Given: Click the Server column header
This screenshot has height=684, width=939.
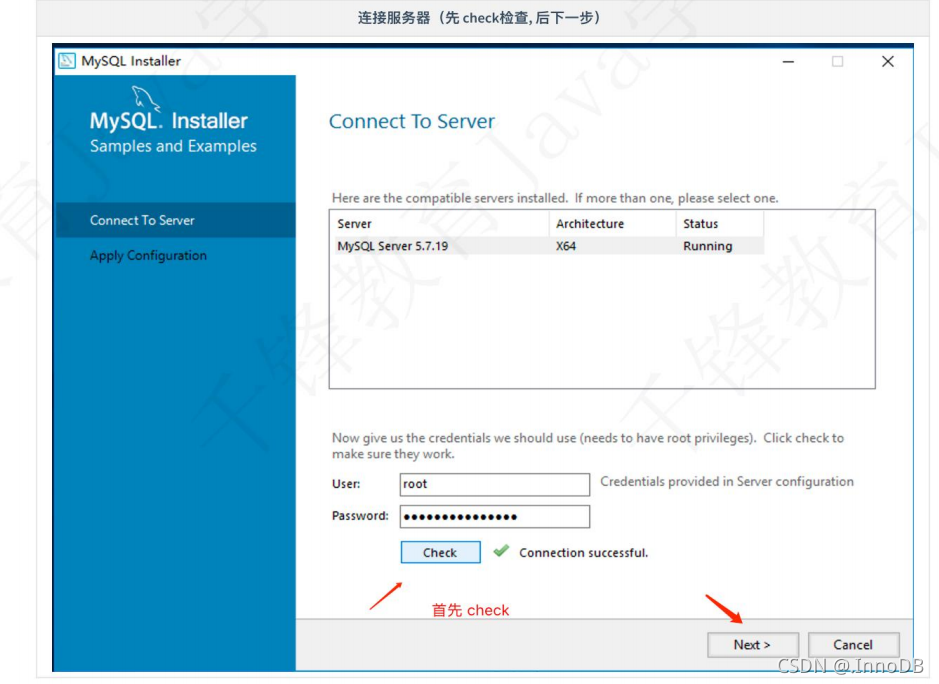Looking at the screenshot, I should pyautogui.click(x=439, y=223).
